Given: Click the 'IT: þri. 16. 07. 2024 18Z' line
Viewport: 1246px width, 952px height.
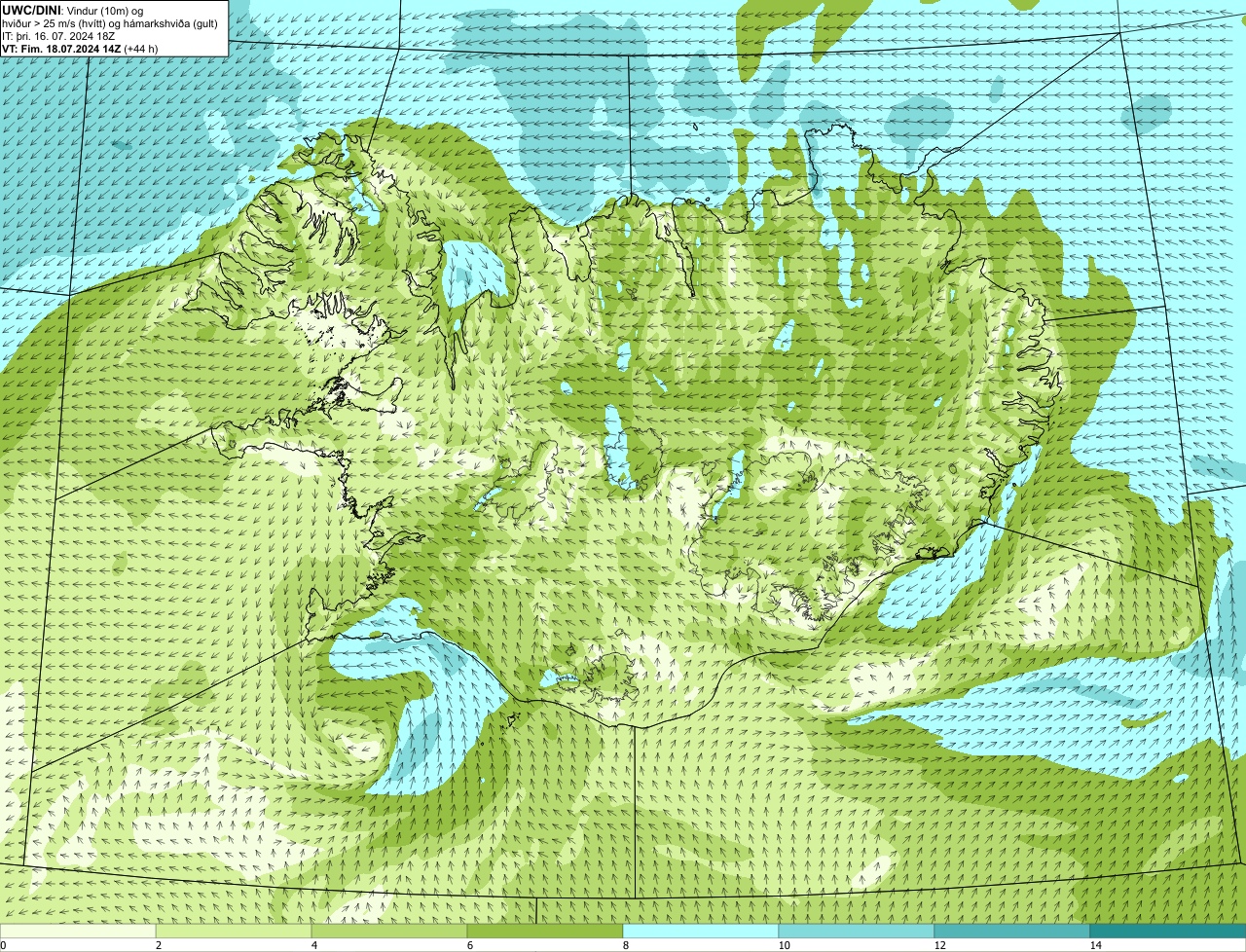Looking at the screenshot, I should coord(58,35).
